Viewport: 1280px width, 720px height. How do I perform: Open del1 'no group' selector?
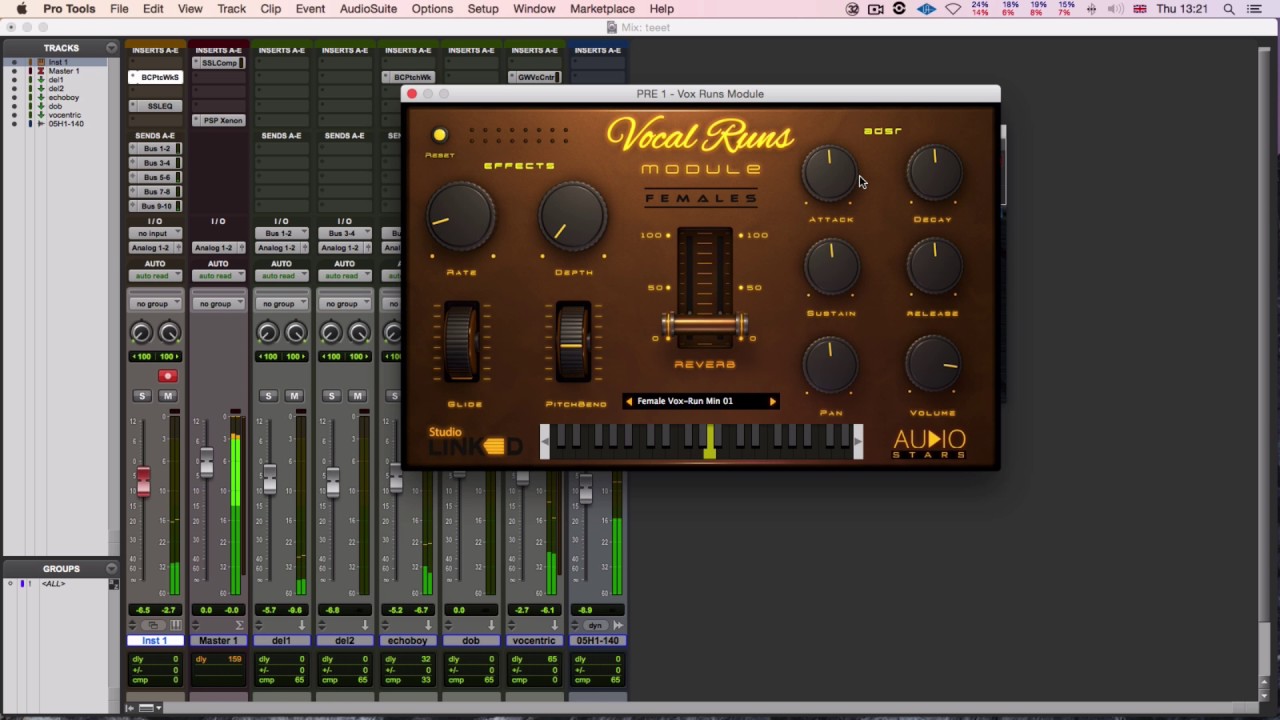pos(280,304)
